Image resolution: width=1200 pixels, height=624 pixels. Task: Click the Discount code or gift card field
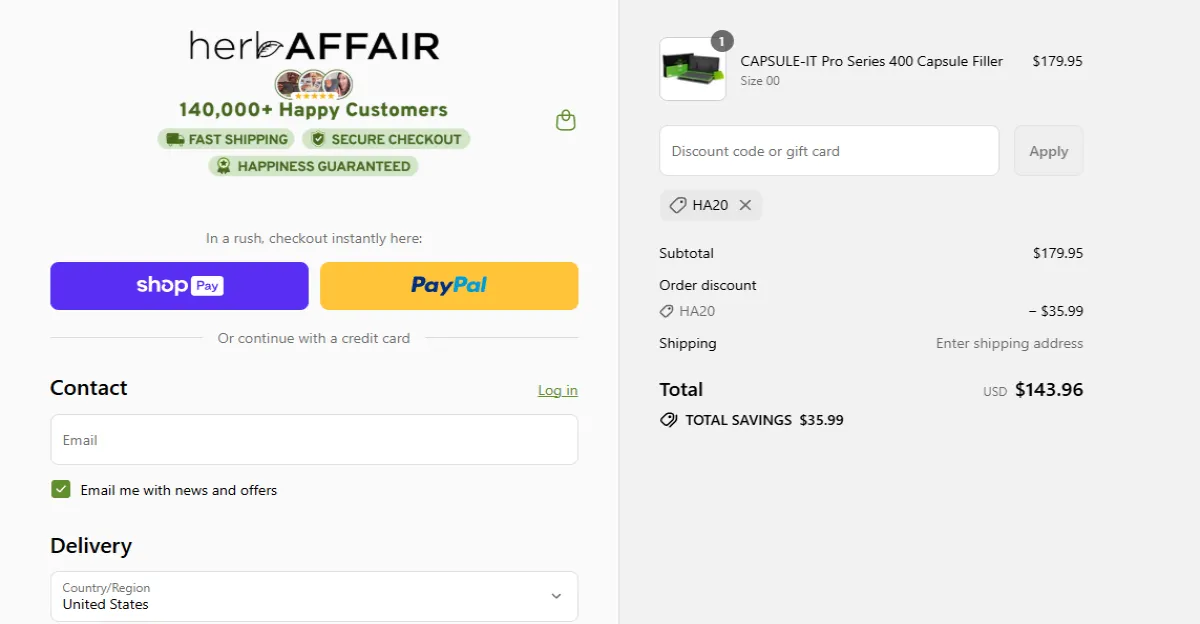click(x=829, y=150)
